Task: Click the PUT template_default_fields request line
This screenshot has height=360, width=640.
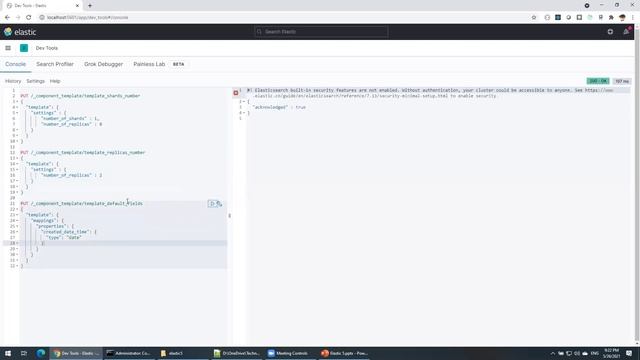Action: click(x=82, y=203)
